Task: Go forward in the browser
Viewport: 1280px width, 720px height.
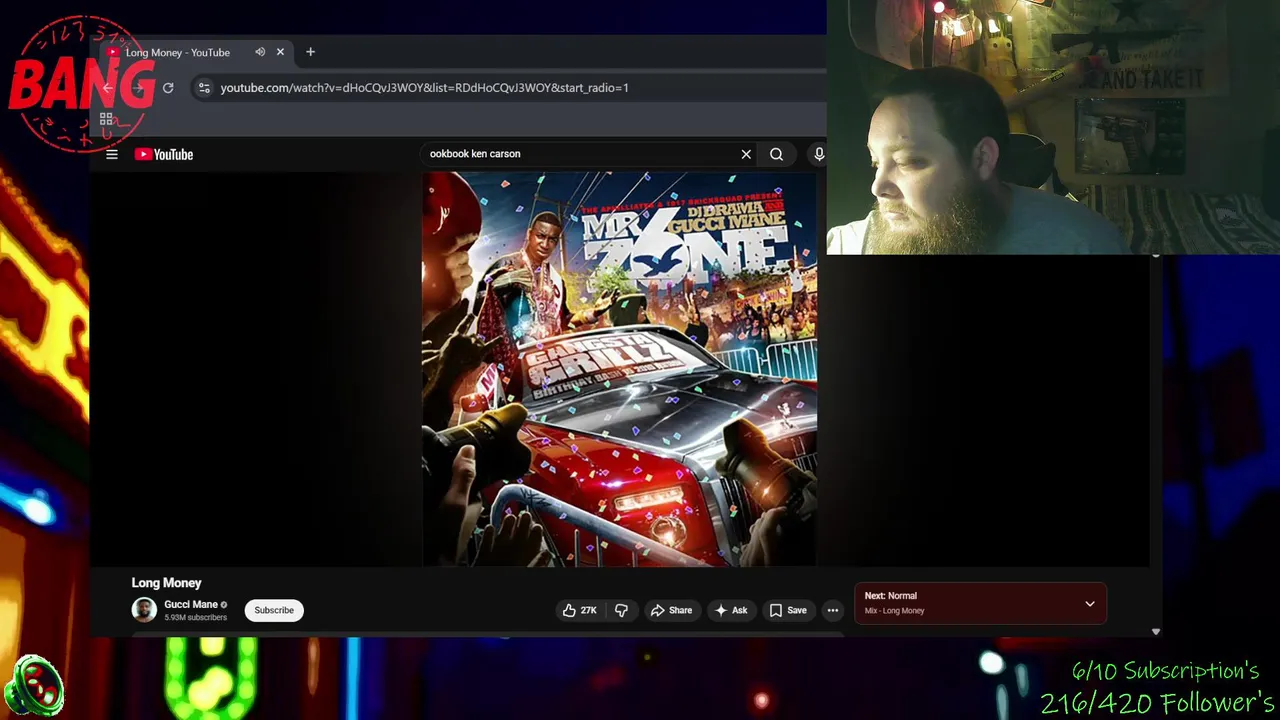Action: pyautogui.click(x=139, y=88)
